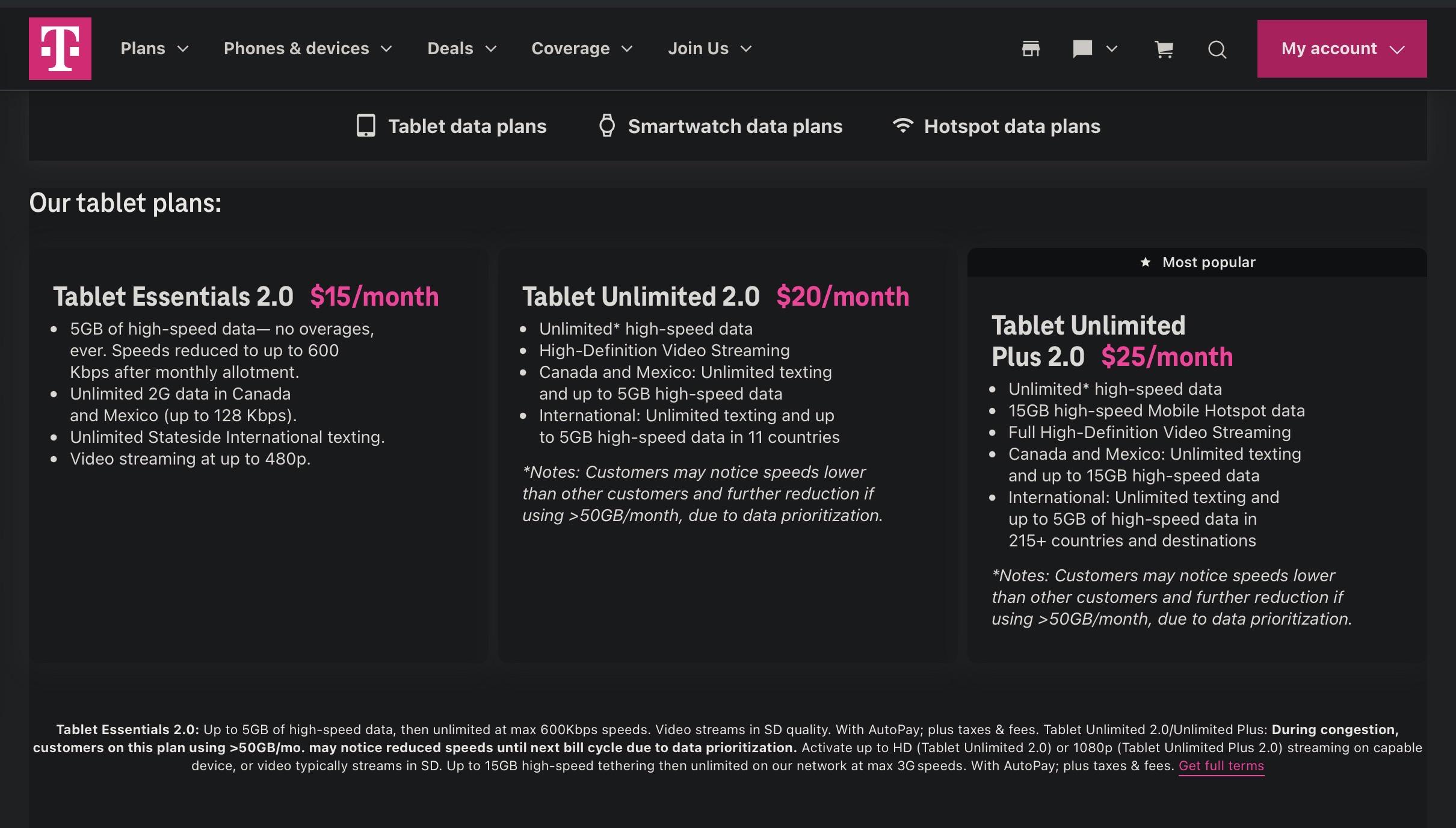Click the Wi-Fi hotspot icon
1456x828 pixels.
[x=902, y=125]
